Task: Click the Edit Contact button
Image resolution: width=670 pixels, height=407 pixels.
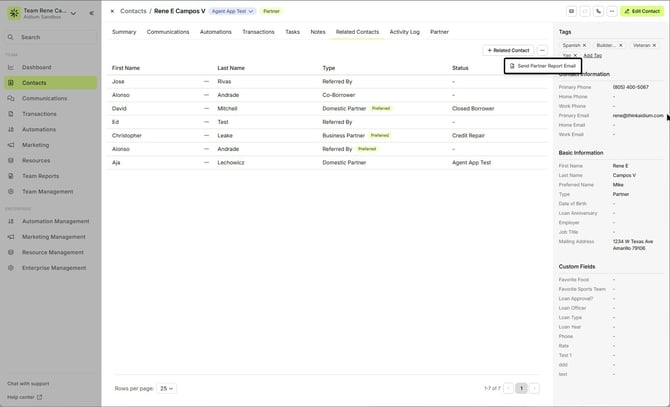Action: click(641, 11)
